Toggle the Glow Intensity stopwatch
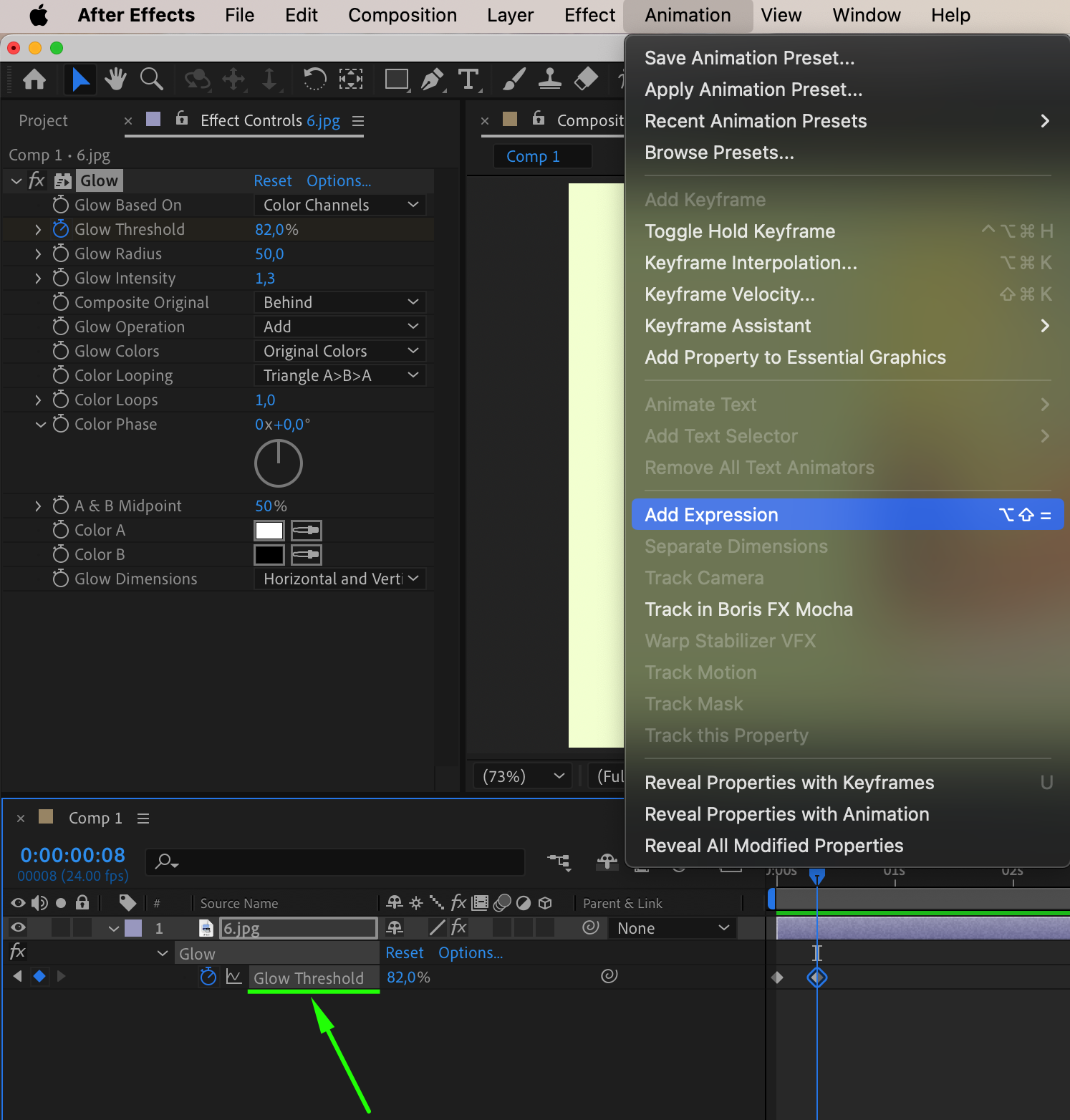The image size is (1070, 1120). tap(61, 278)
